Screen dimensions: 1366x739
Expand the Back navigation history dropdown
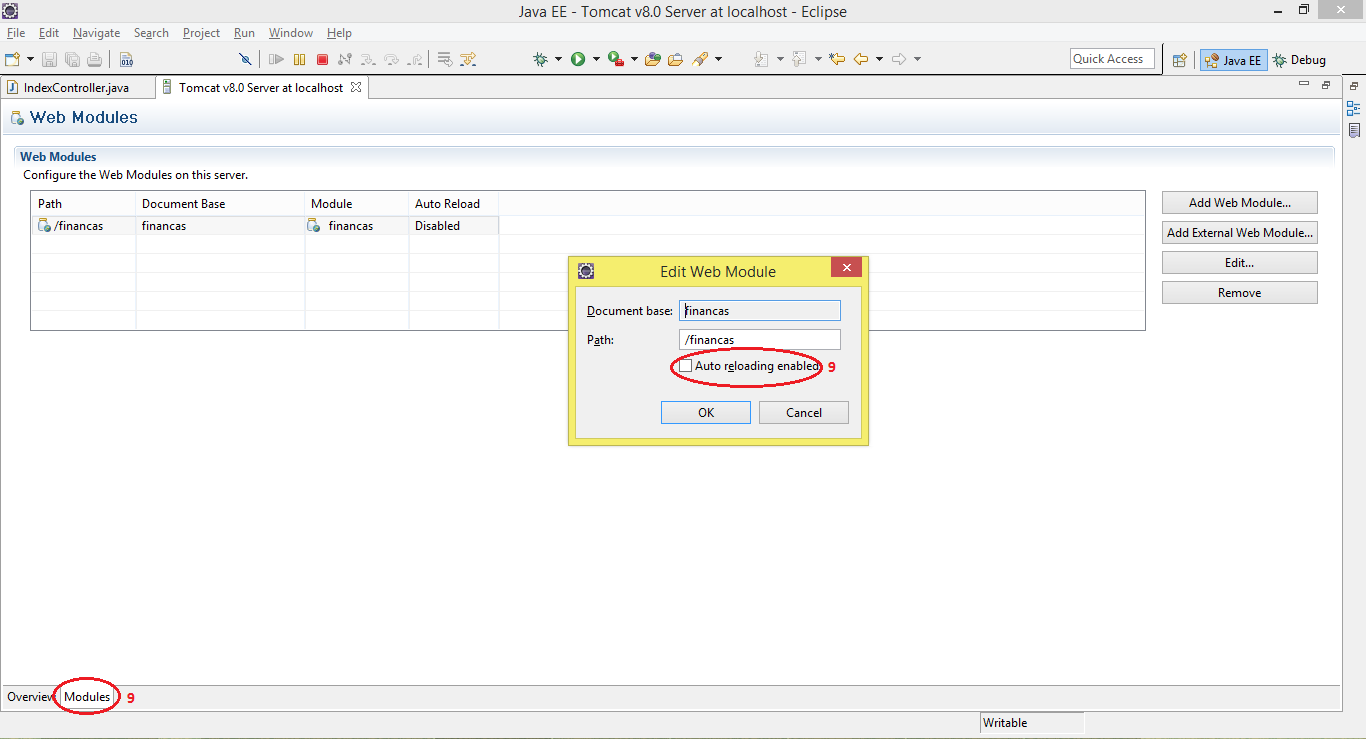(880, 58)
